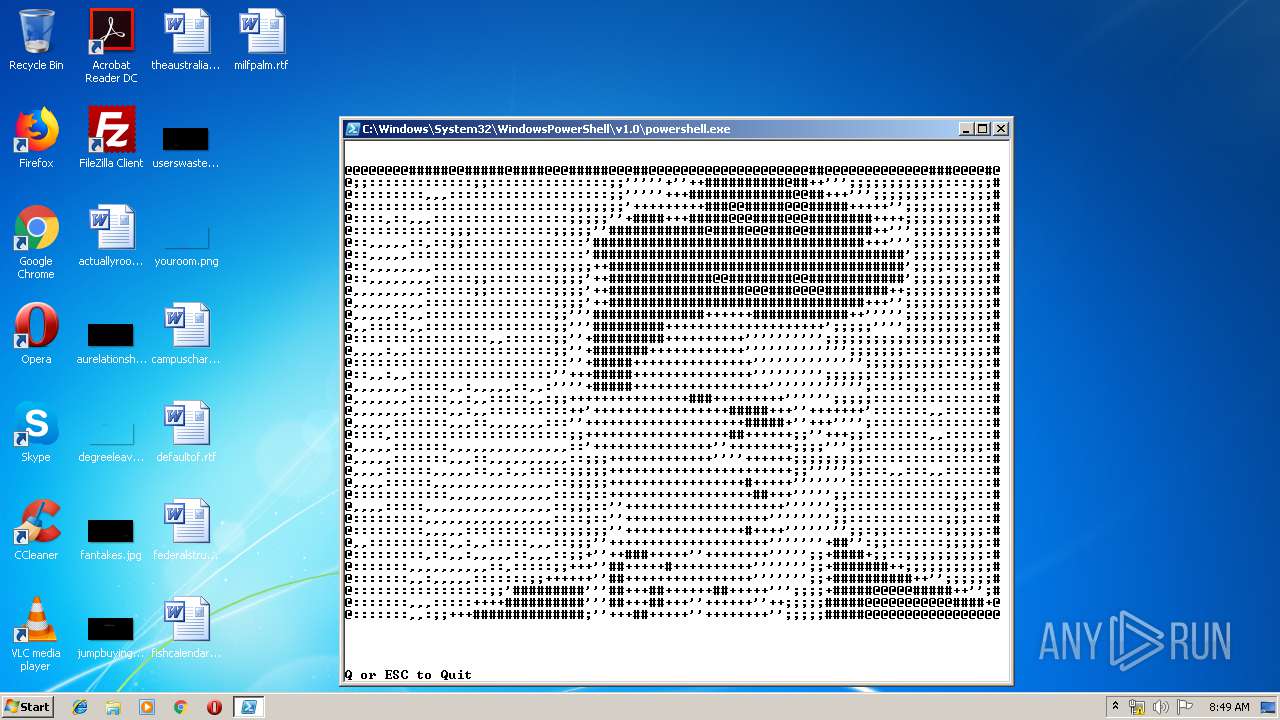Open the FileZilla Client shortcut
This screenshot has width=1280, height=720.
(x=111, y=138)
